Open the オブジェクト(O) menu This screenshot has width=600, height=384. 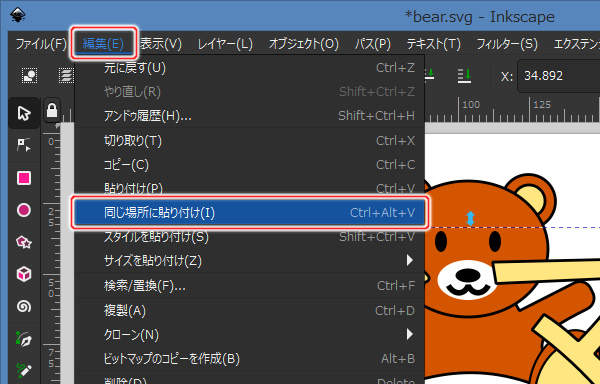303,44
